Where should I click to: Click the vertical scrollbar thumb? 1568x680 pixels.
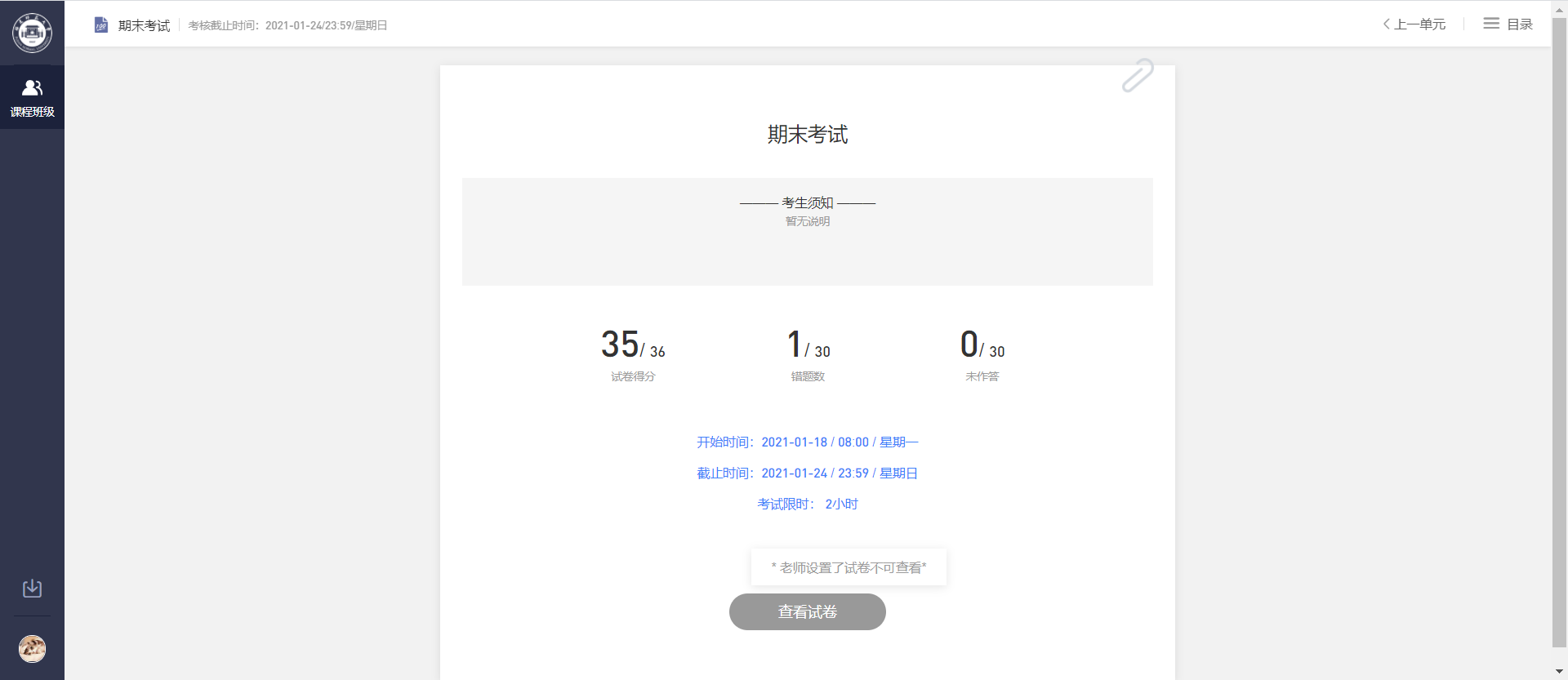(x=1559, y=331)
